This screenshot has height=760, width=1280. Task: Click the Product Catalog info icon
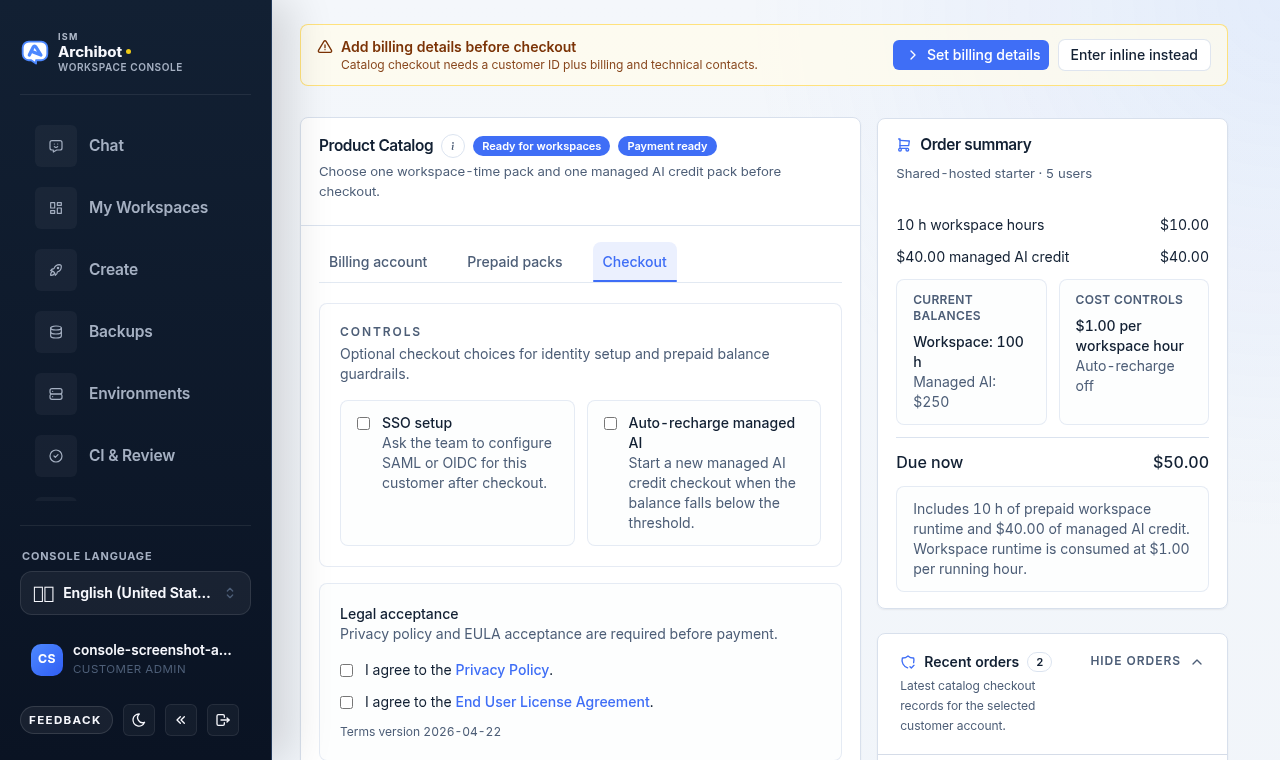coord(453,146)
